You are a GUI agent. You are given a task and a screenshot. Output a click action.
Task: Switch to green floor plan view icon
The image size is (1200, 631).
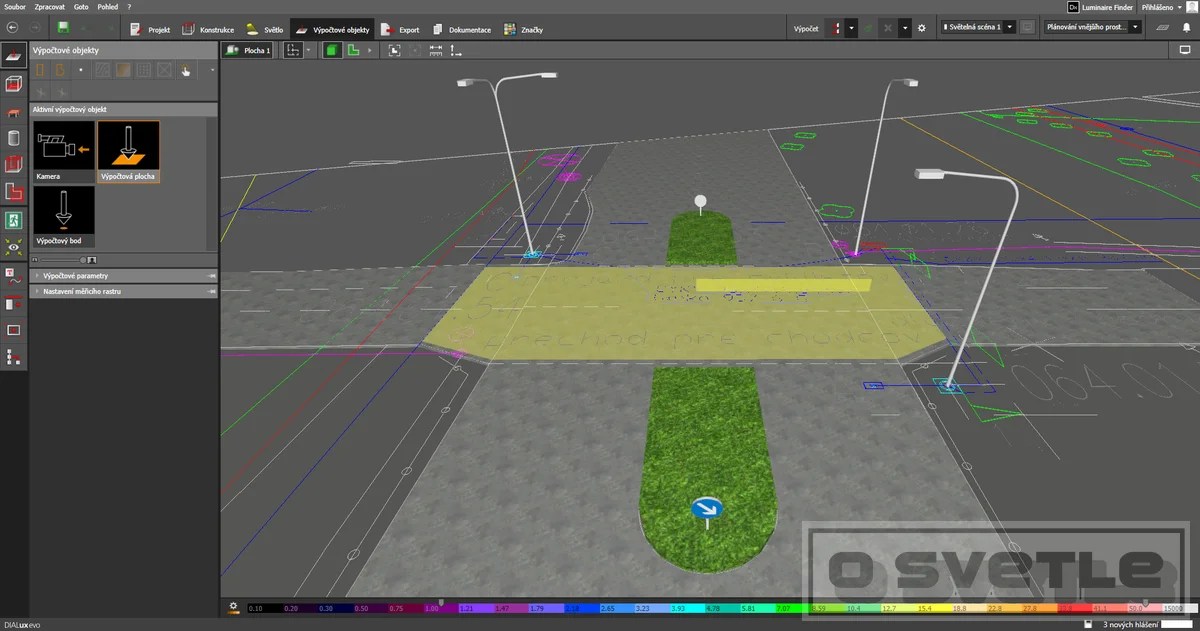coord(353,50)
